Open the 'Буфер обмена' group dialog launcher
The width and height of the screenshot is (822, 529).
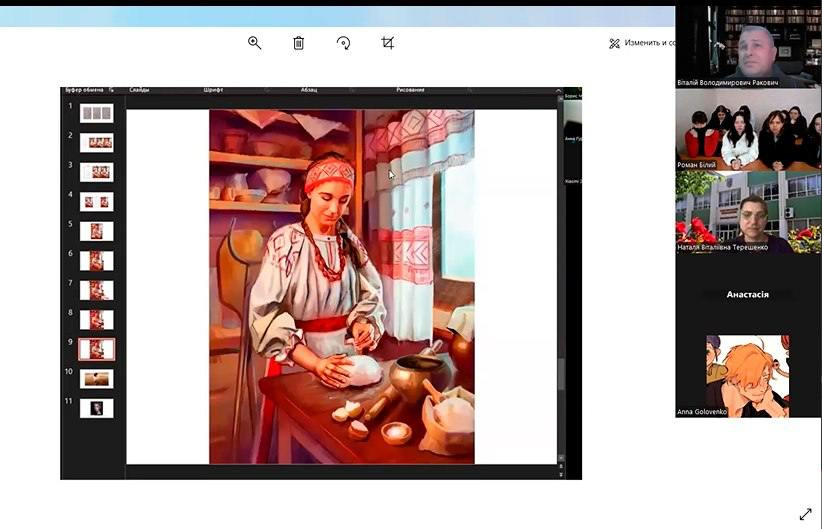111,90
